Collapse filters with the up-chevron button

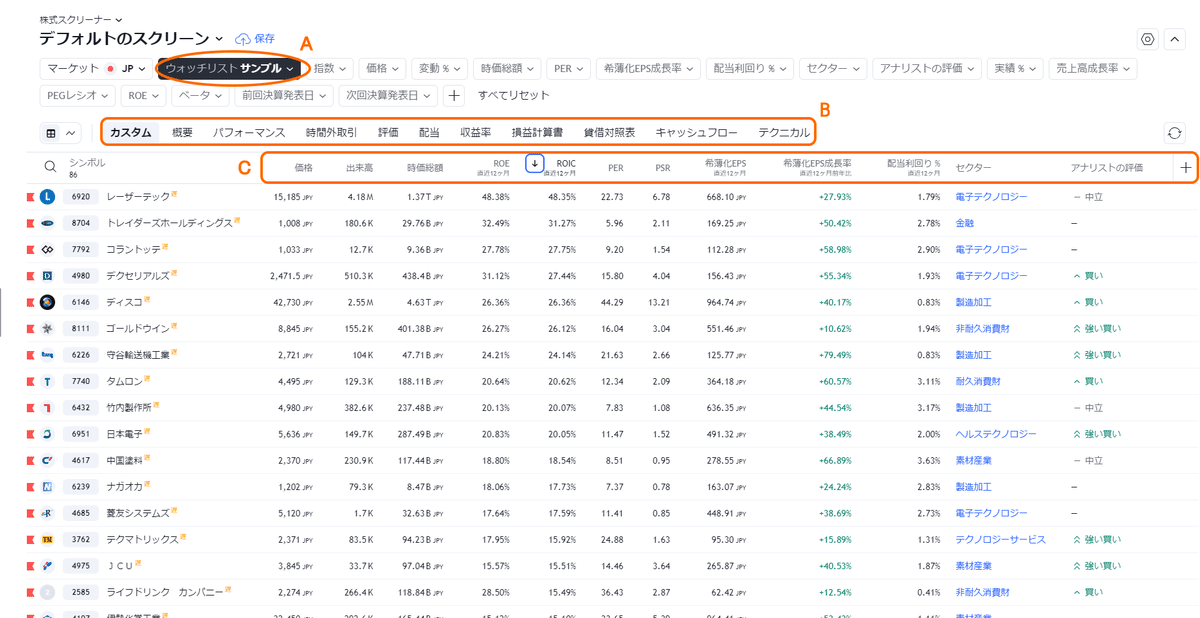pos(1176,39)
